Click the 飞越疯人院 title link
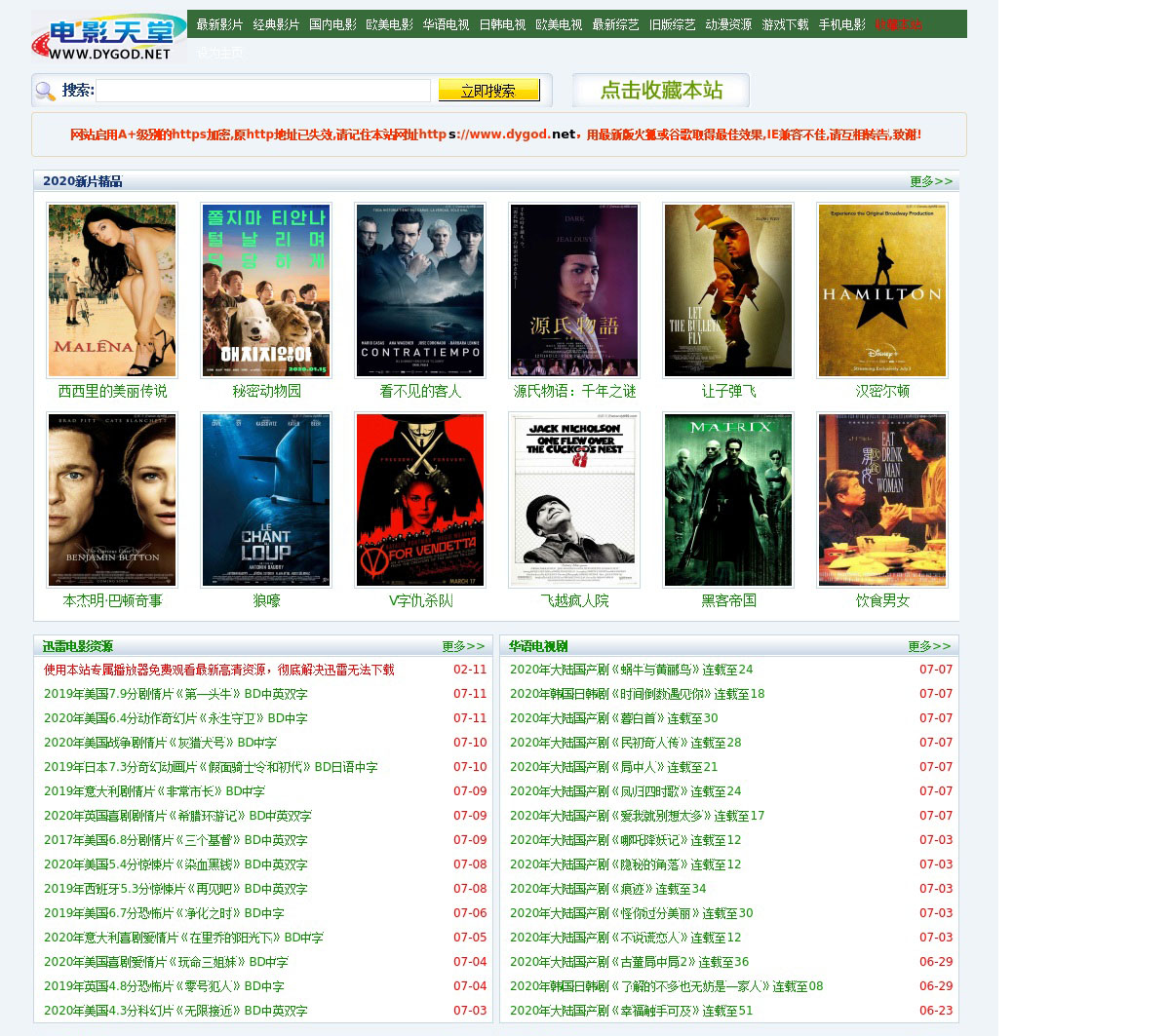The width and height of the screenshot is (1170, 1036). [x=574, y=601]
